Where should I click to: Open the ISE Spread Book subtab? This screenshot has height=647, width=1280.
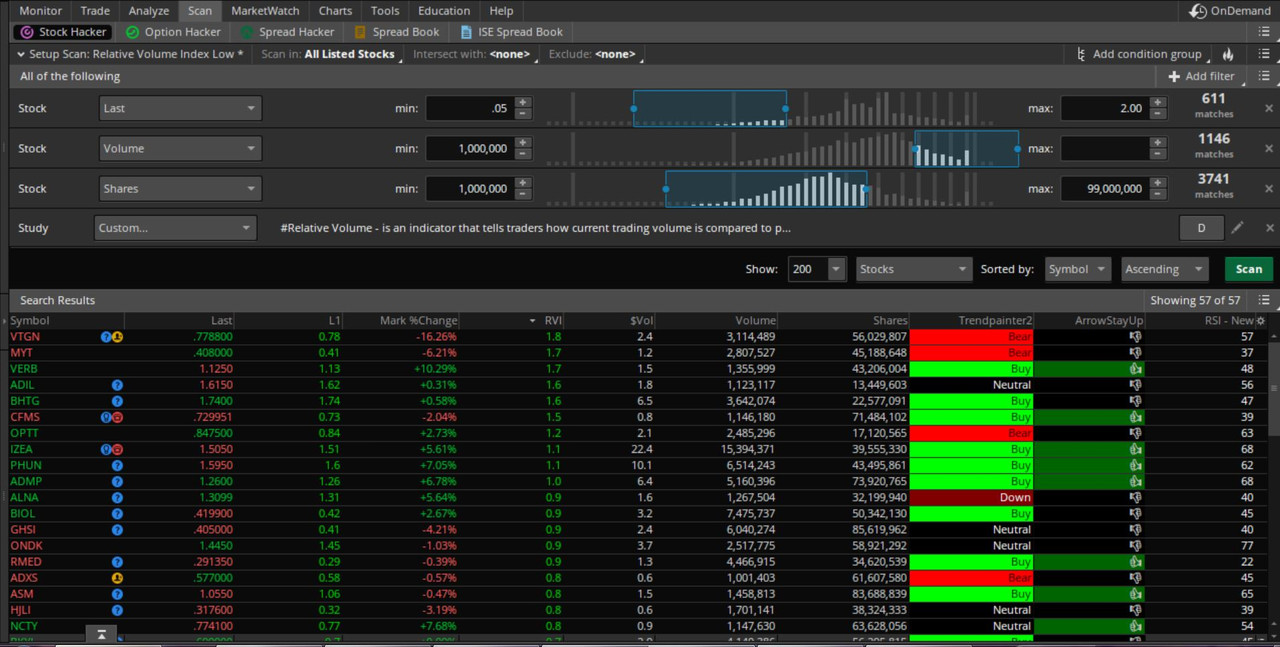click(510, 32)
